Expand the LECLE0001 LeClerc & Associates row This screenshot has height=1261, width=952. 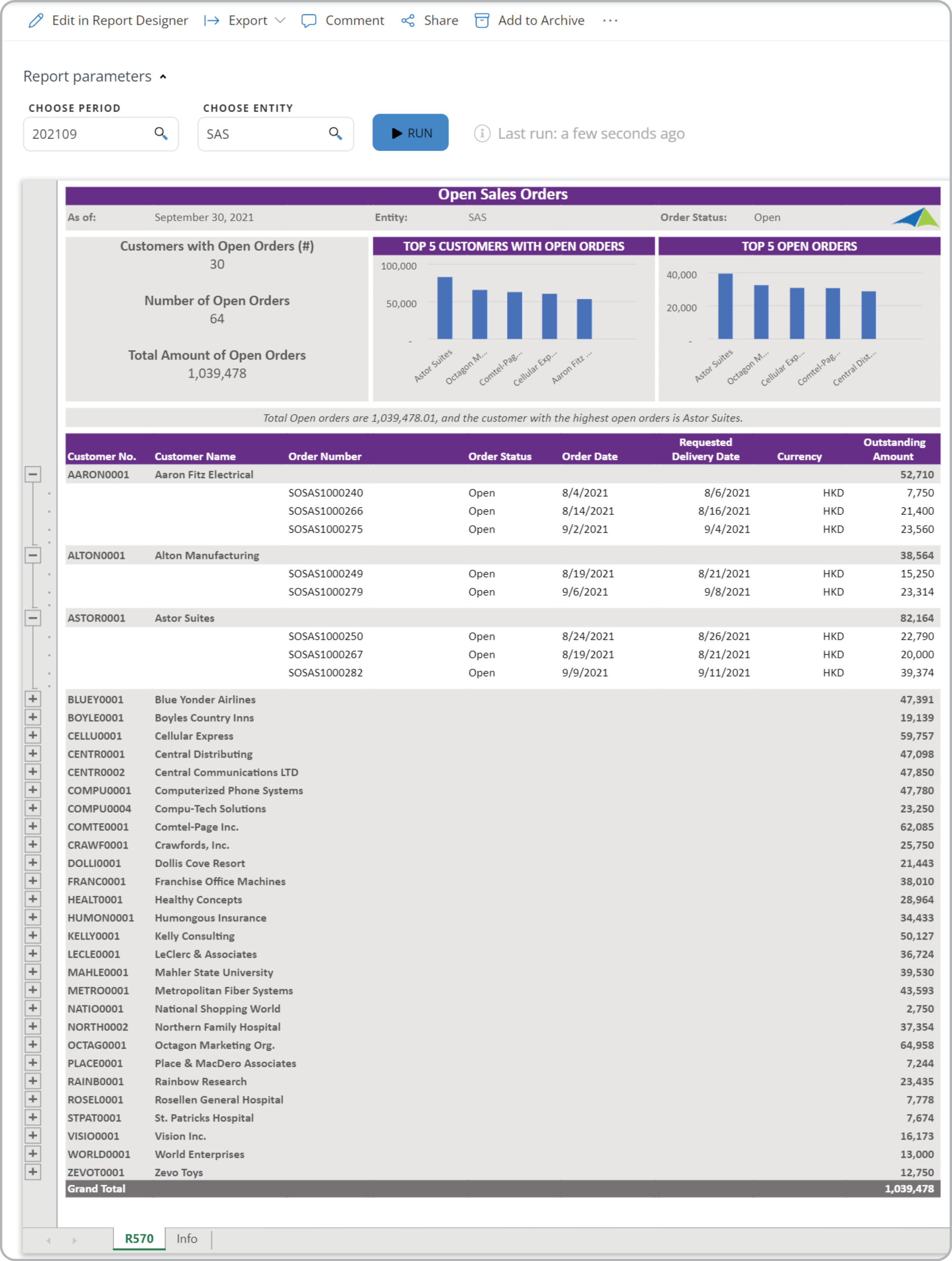click(33, 954)
